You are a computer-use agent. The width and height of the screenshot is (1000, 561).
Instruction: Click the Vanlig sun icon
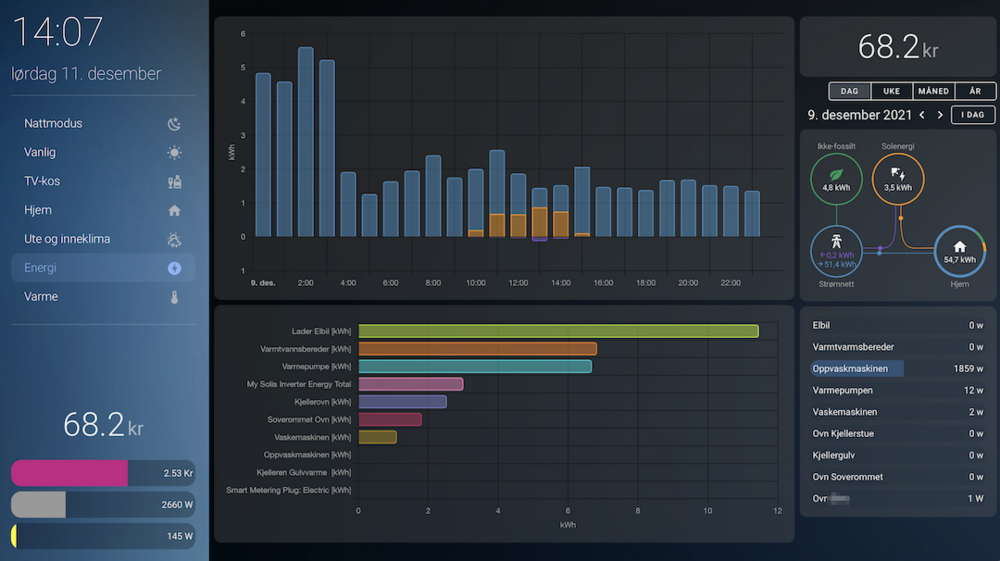[x=174, y=153]
